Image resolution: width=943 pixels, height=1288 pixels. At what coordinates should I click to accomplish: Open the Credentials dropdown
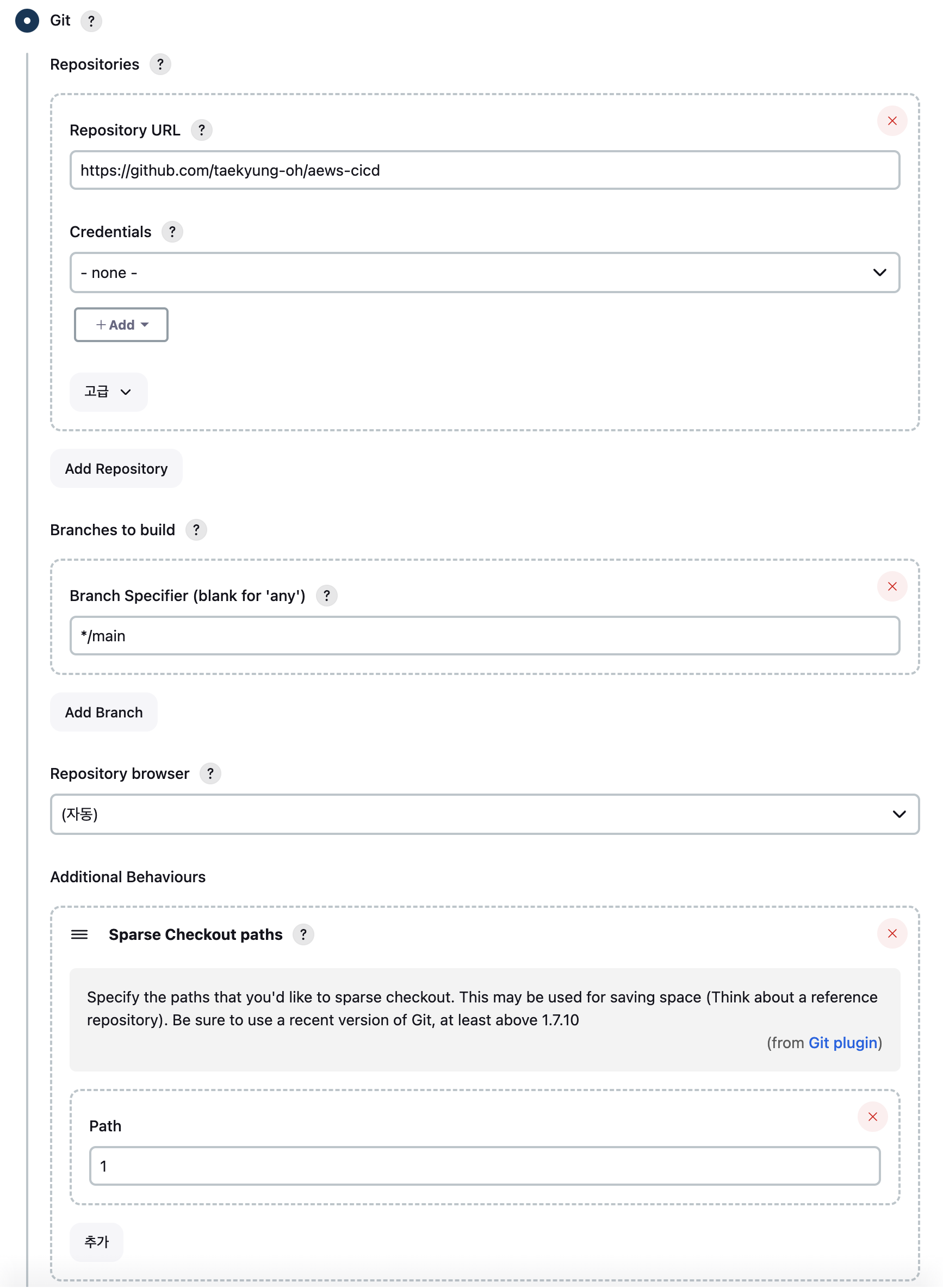(484, 273)
